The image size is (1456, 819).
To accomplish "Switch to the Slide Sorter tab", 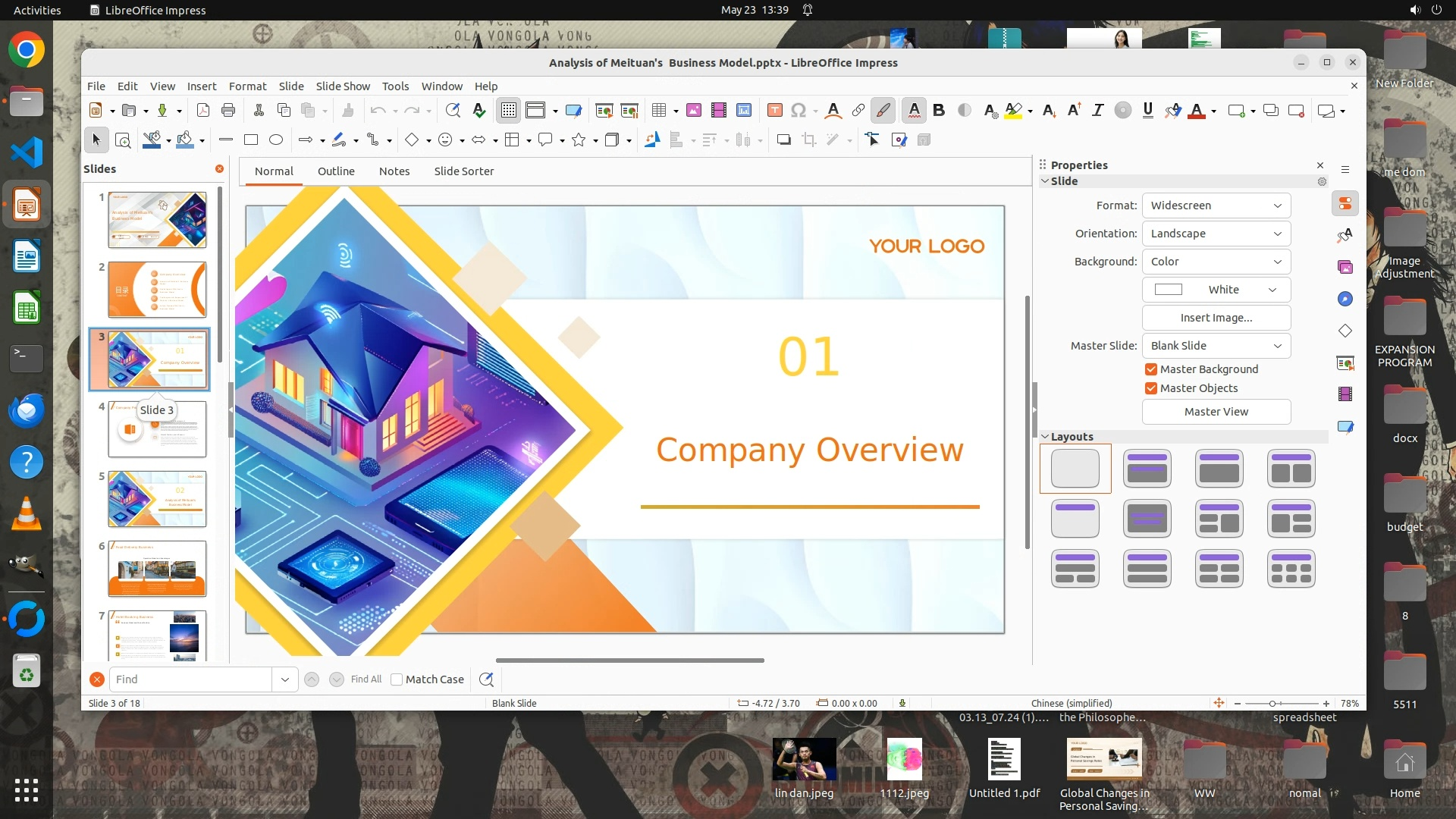I will 463,171.
